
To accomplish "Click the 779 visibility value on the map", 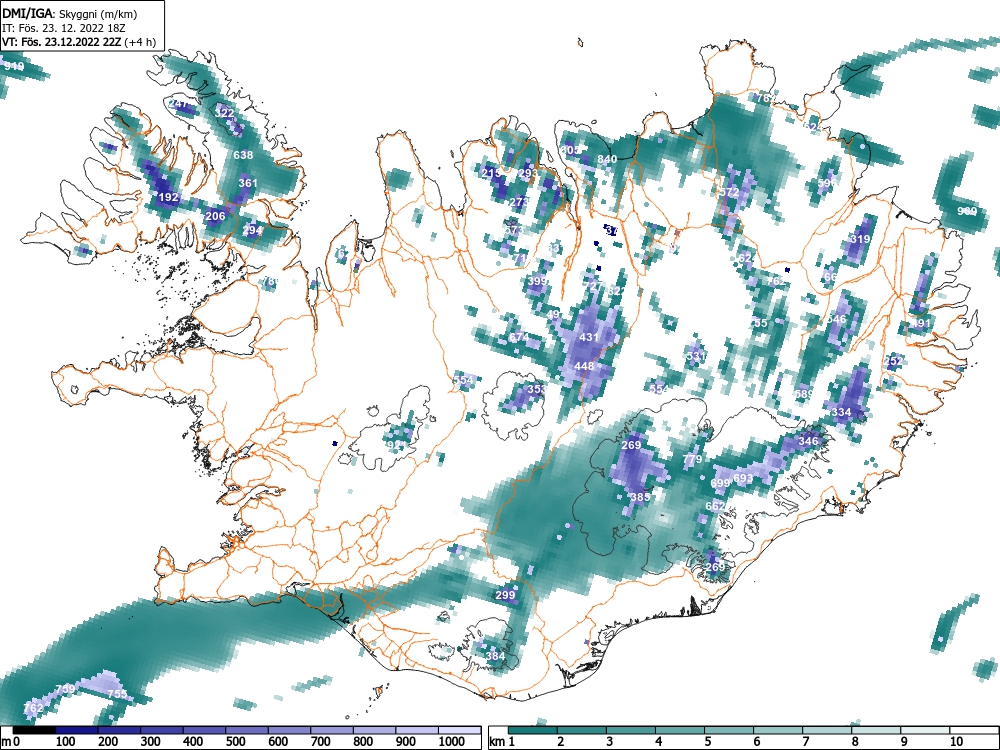I will (x=692, y=459).
